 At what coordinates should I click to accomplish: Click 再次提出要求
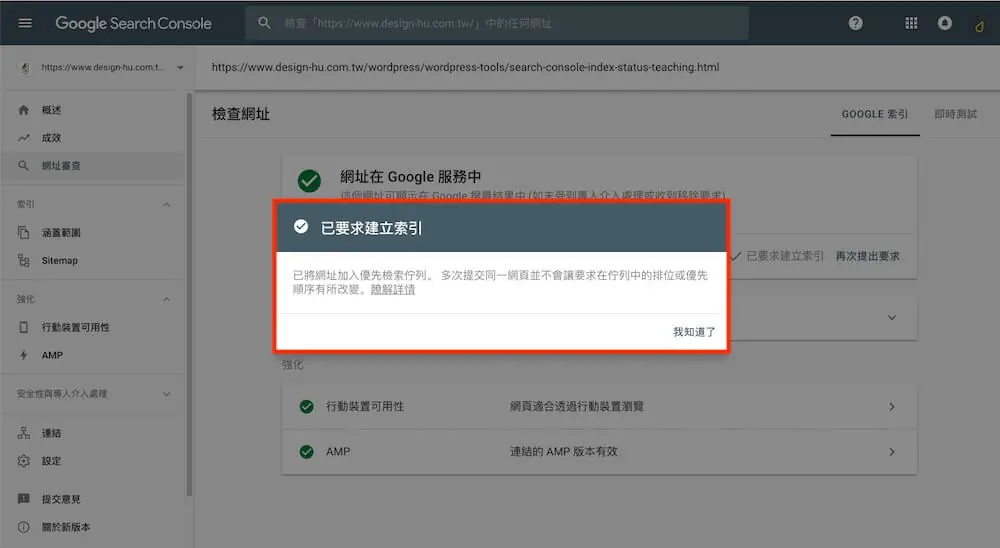click(x=867, y=256)
